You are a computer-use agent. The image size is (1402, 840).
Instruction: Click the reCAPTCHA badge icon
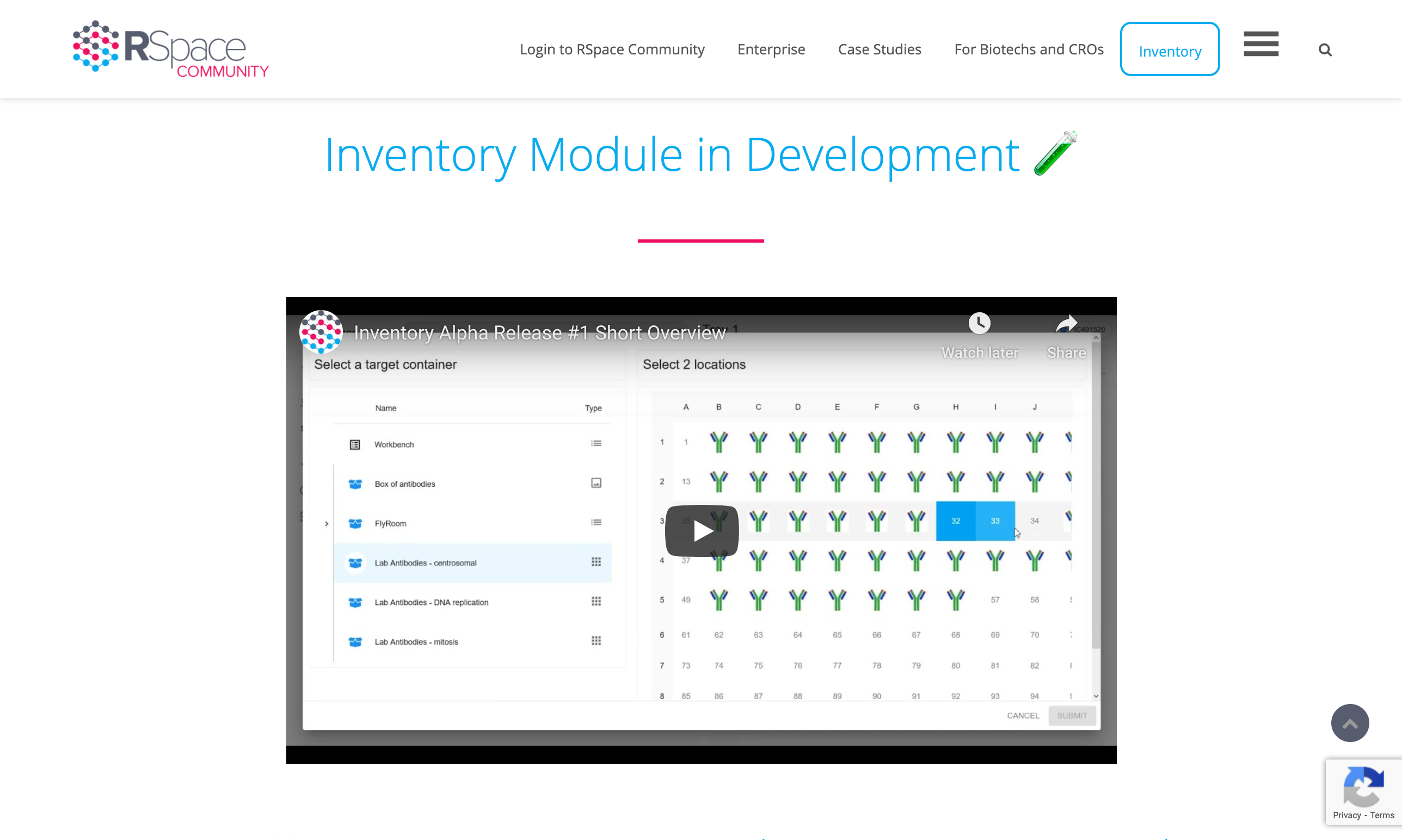1363,786
